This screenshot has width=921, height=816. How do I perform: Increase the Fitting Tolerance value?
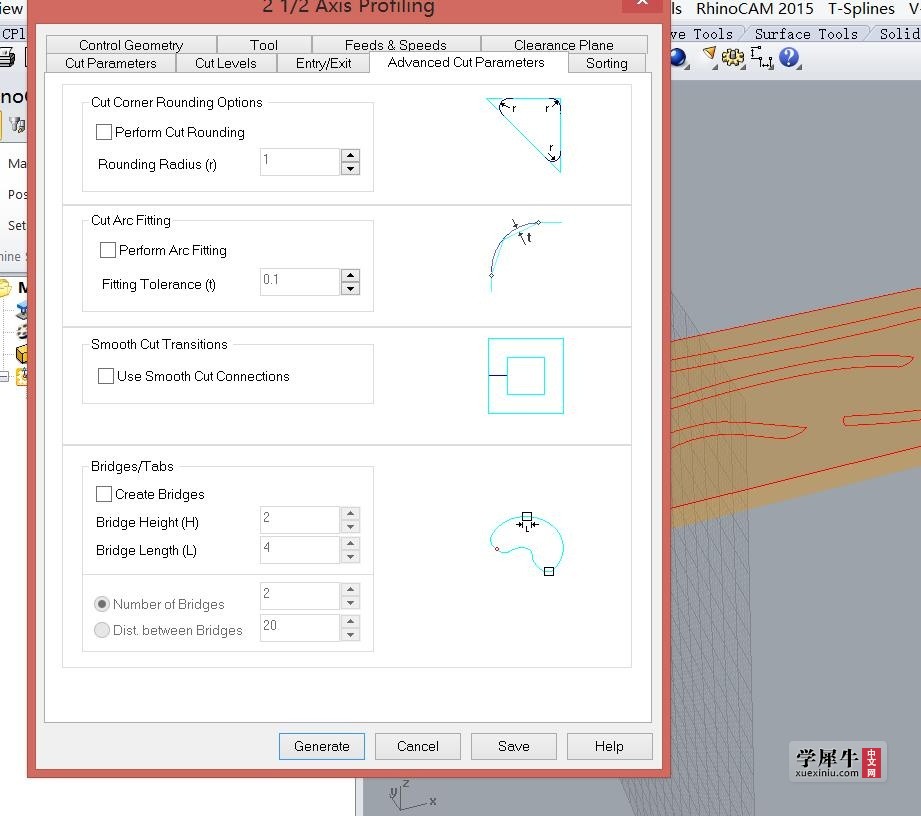coord(351,276)
